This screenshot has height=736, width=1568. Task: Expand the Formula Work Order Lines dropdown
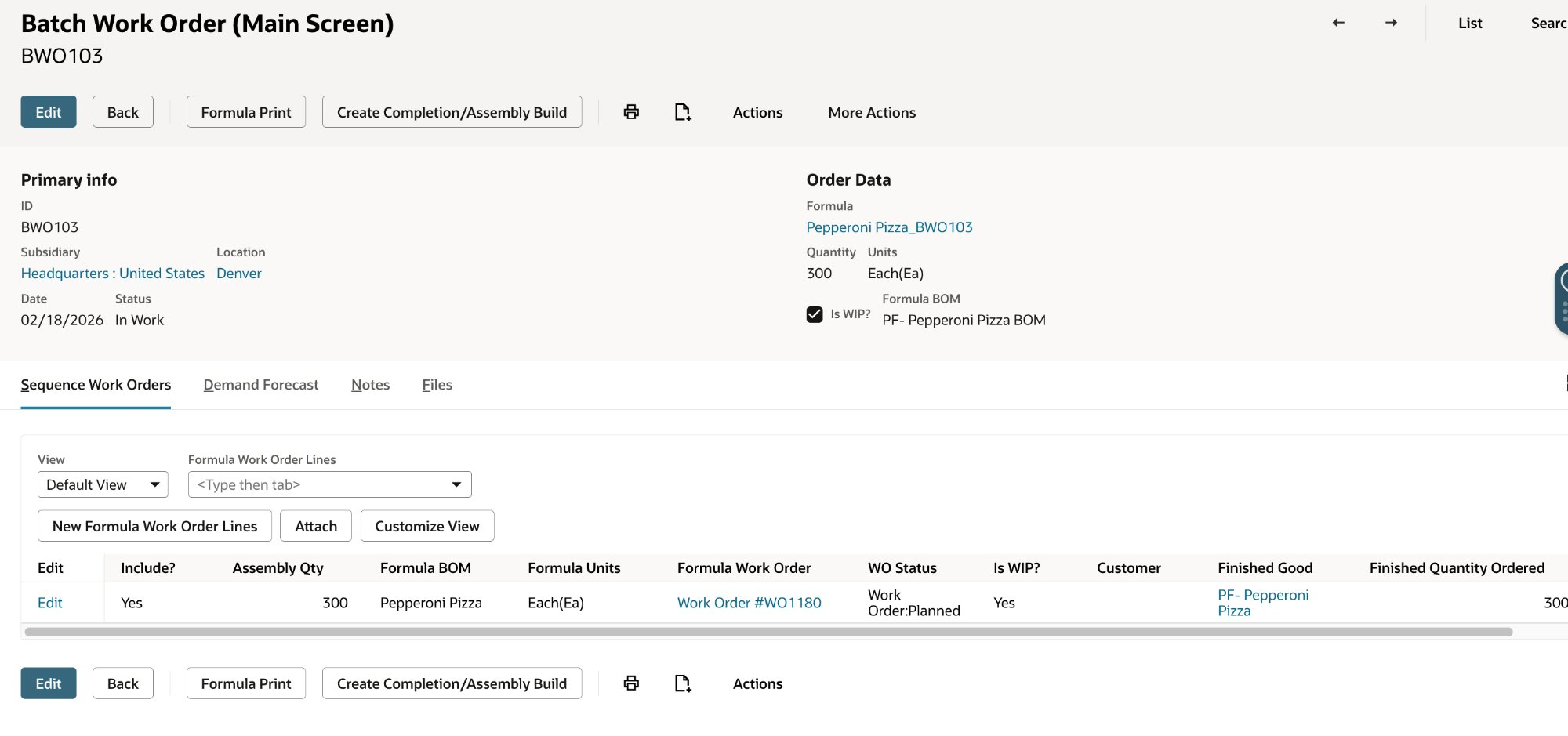[456, 484]
